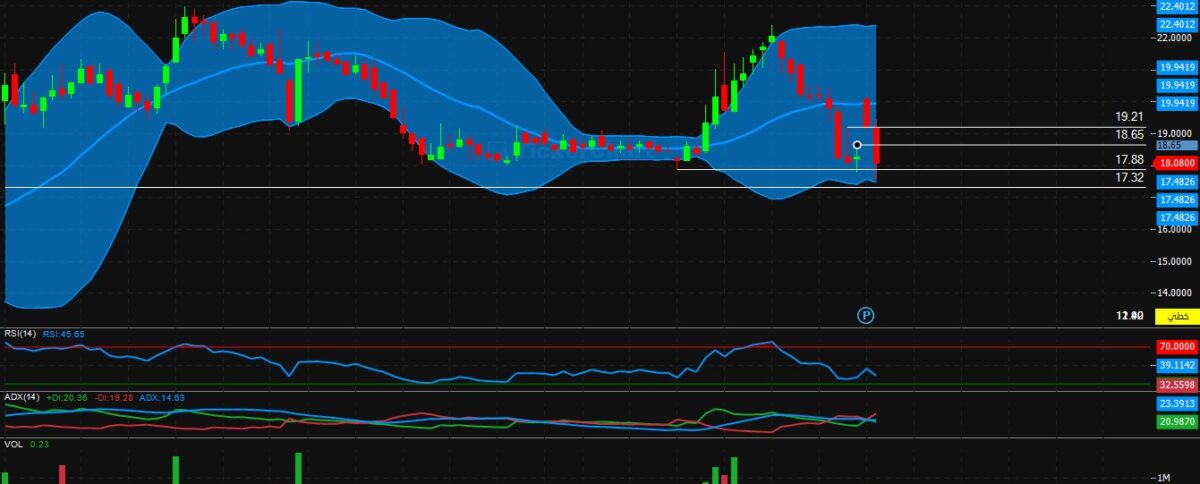Select the RSI(14) indicator label
The height and width of the screenshot is (484, 1200).
coord(20,334)
